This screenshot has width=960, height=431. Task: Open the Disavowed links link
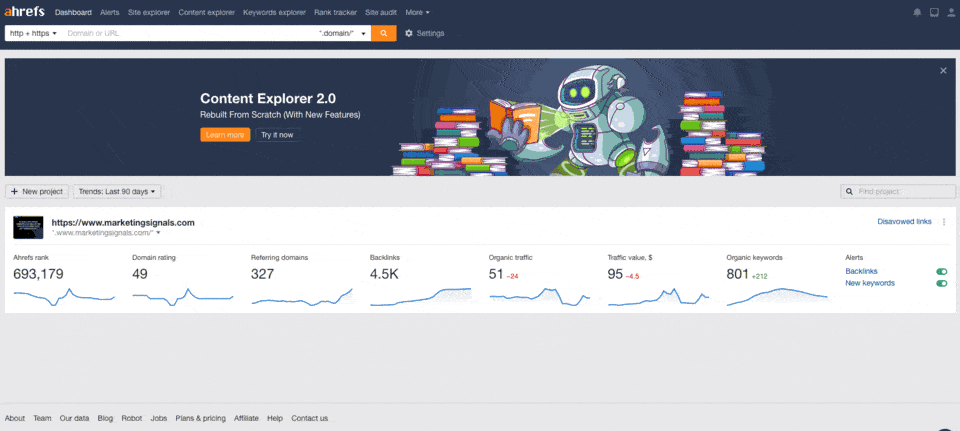tap(904, 222)
